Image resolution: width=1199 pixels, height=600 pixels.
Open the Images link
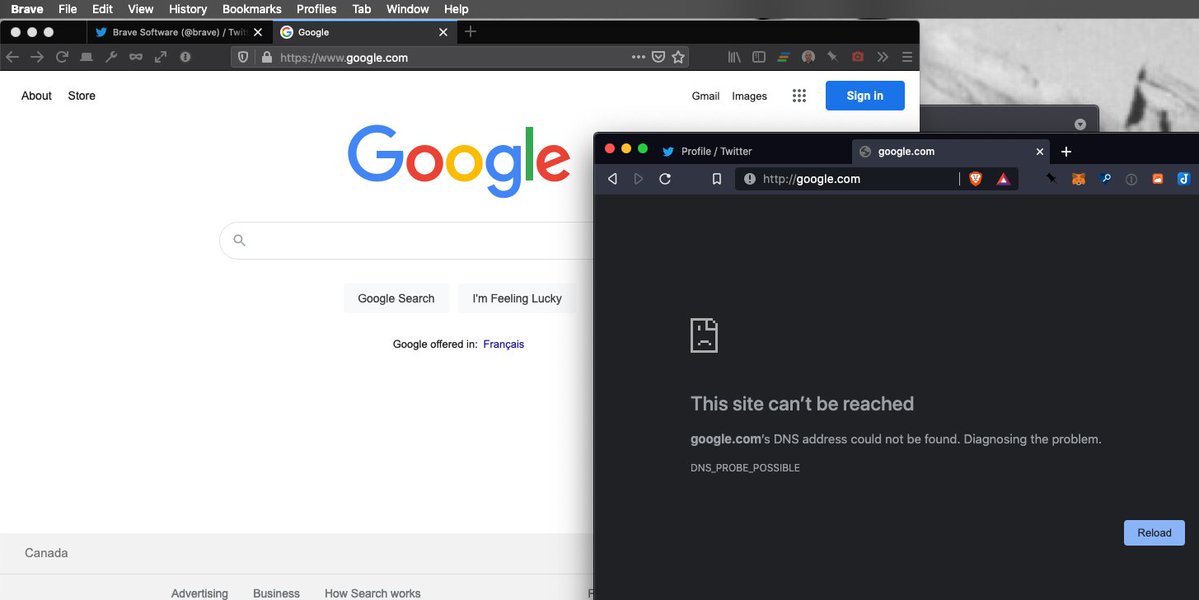[x=749, y=96]
